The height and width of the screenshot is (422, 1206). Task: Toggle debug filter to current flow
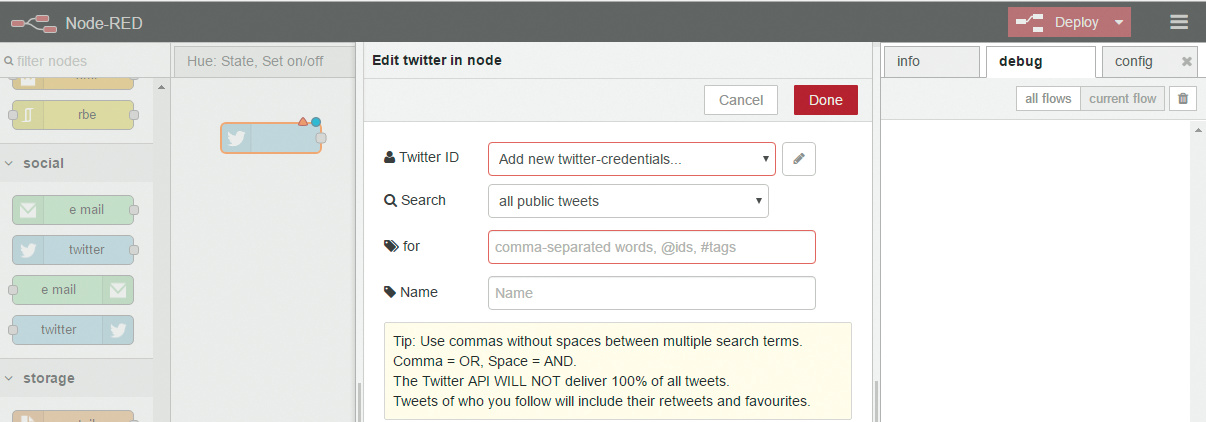[x=1122, y=98]
